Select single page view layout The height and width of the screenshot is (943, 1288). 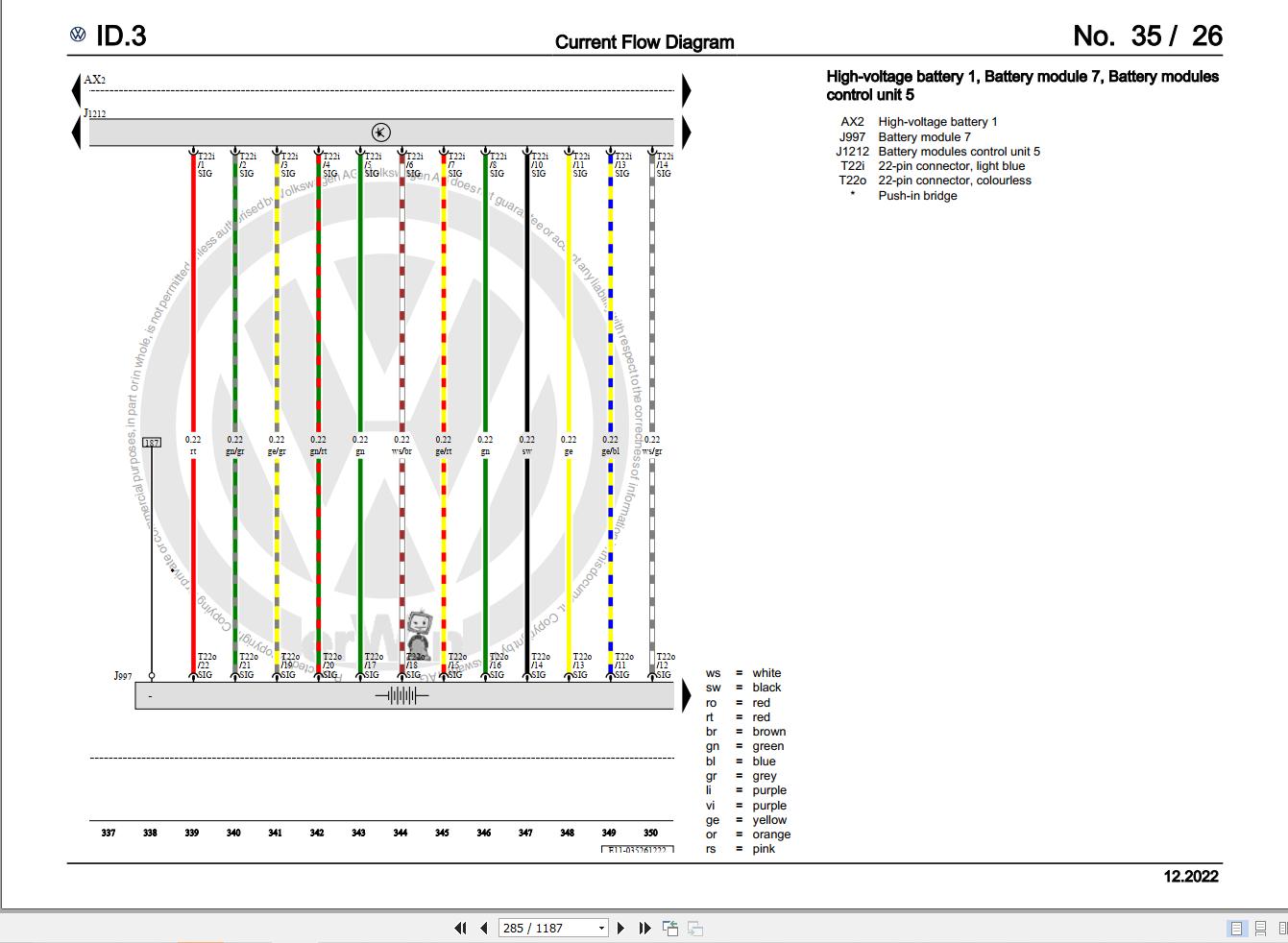click(x=1236, y=929)
